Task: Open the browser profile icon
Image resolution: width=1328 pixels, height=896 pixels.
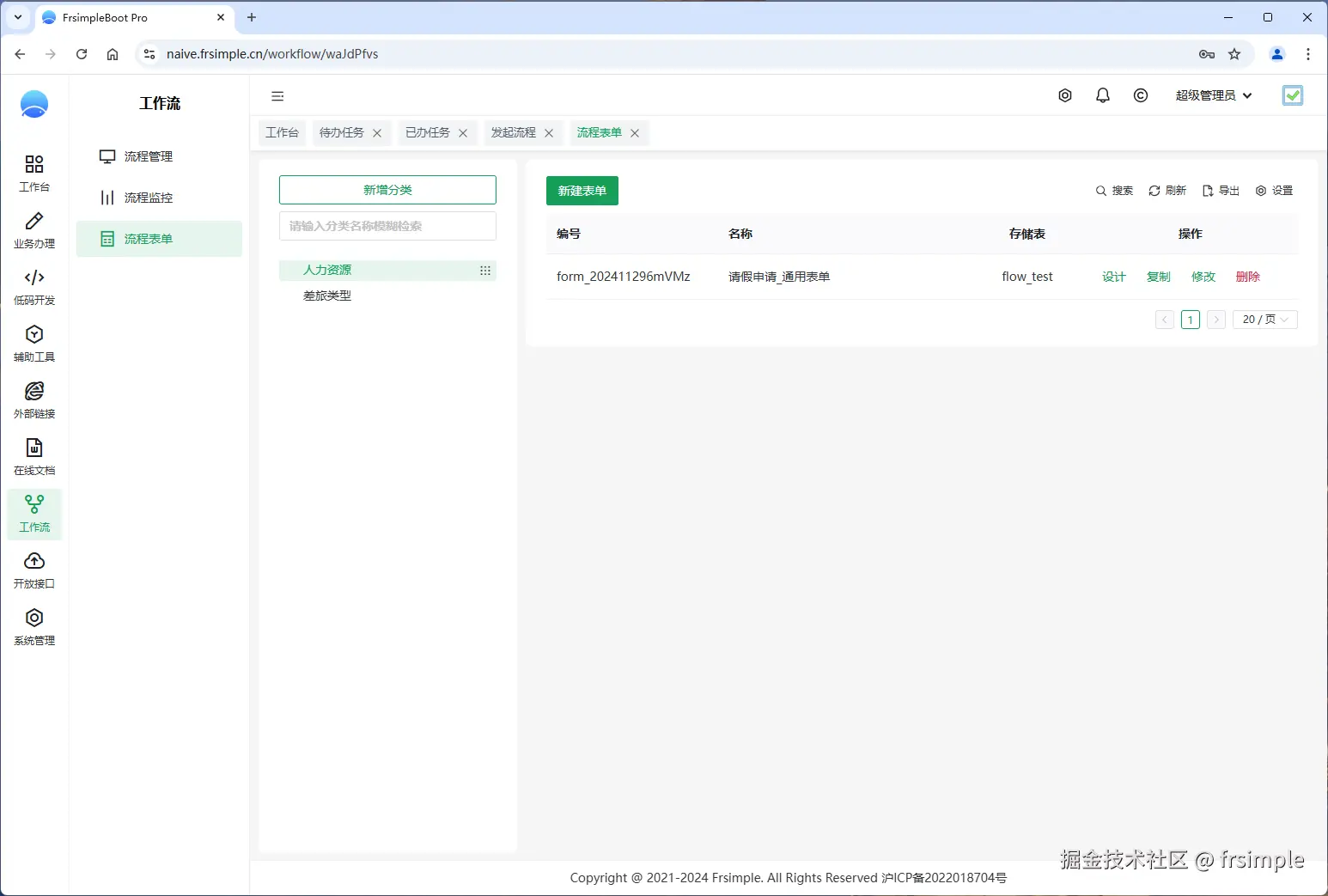Action: (1277, 54)
